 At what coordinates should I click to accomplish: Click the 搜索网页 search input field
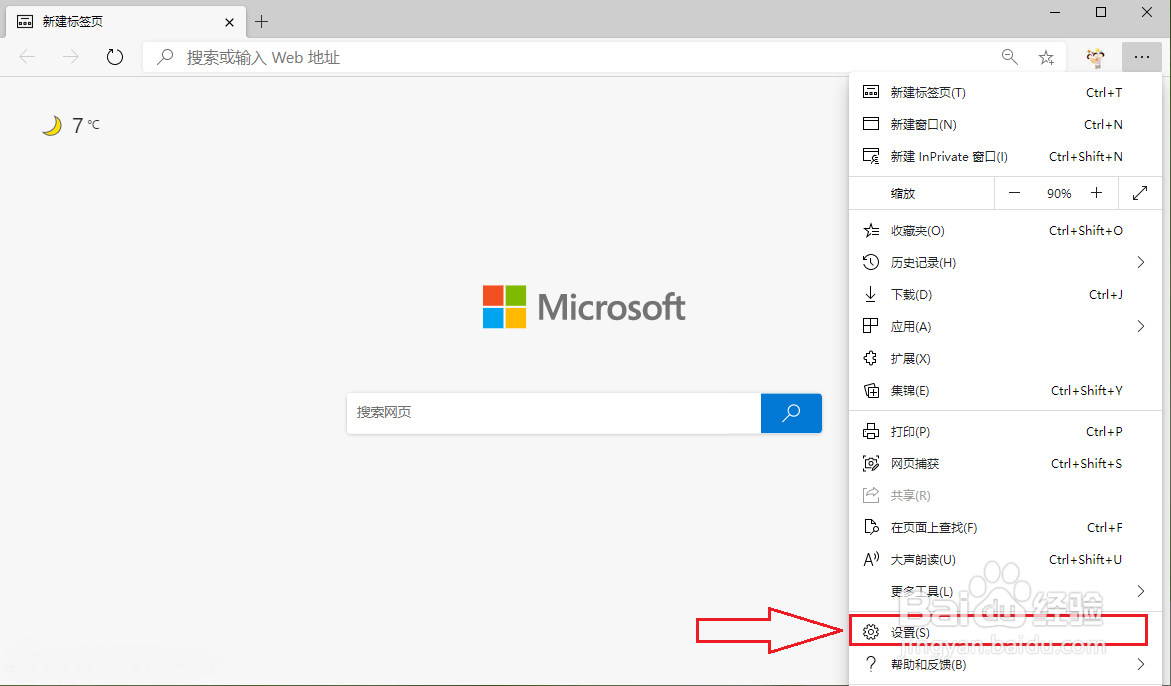click(x=553, y=413)
